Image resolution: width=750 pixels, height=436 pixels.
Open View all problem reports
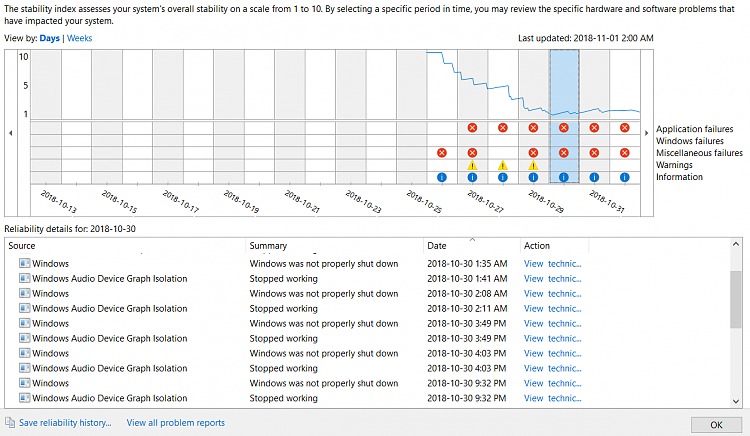coord(176,423)
